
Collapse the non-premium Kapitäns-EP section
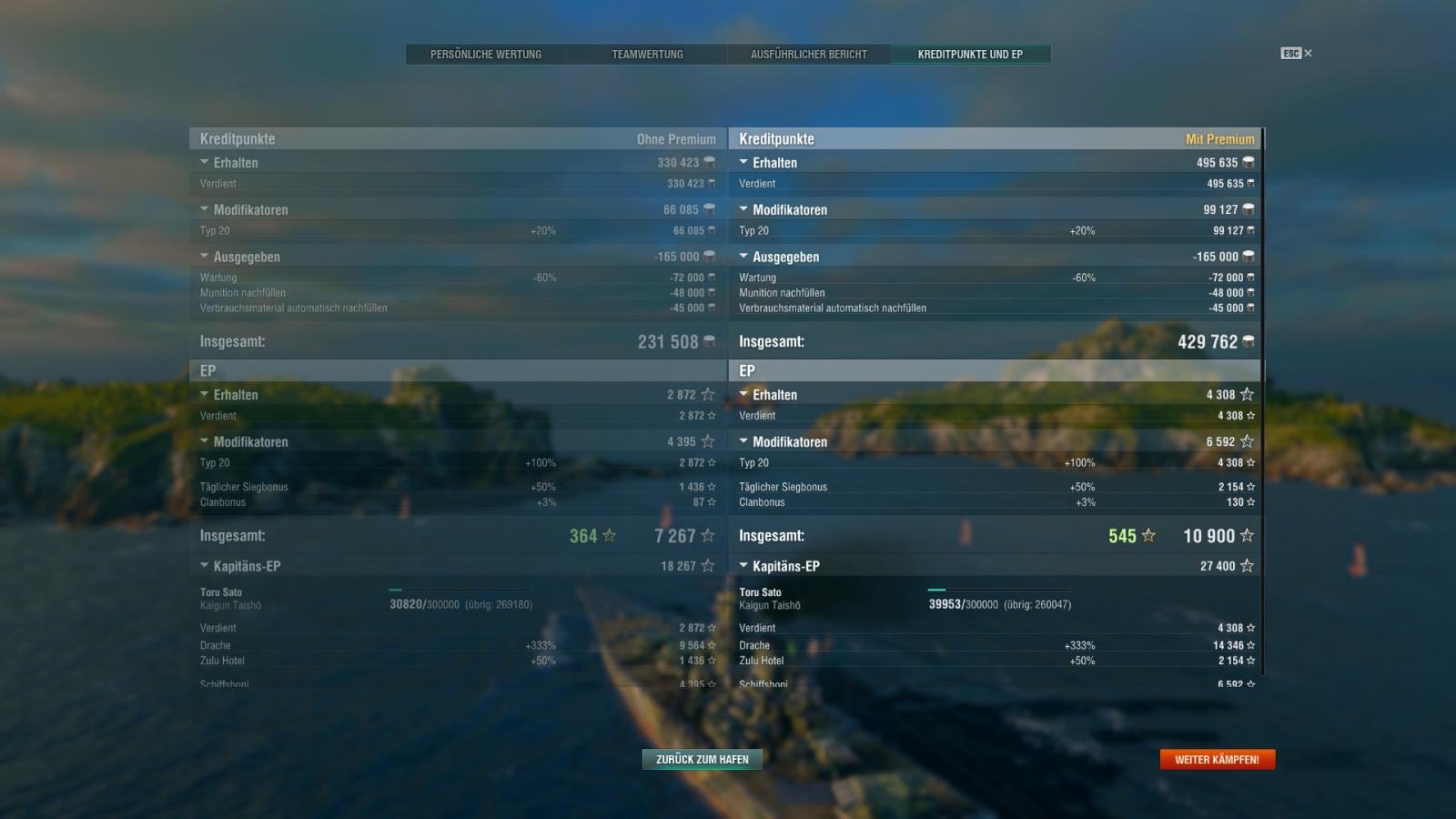click(x=205, y=566)
